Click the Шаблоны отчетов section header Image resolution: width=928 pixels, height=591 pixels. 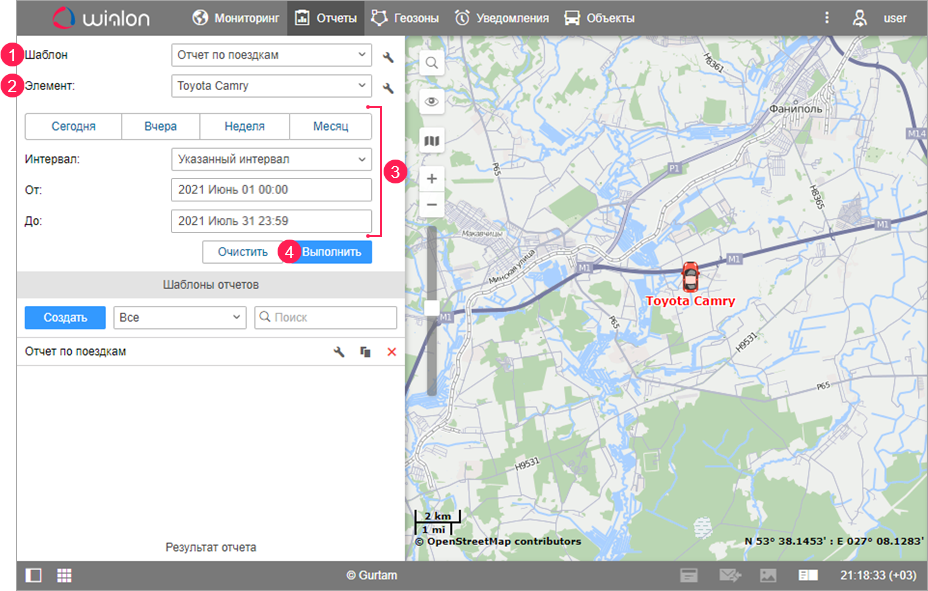211,285
